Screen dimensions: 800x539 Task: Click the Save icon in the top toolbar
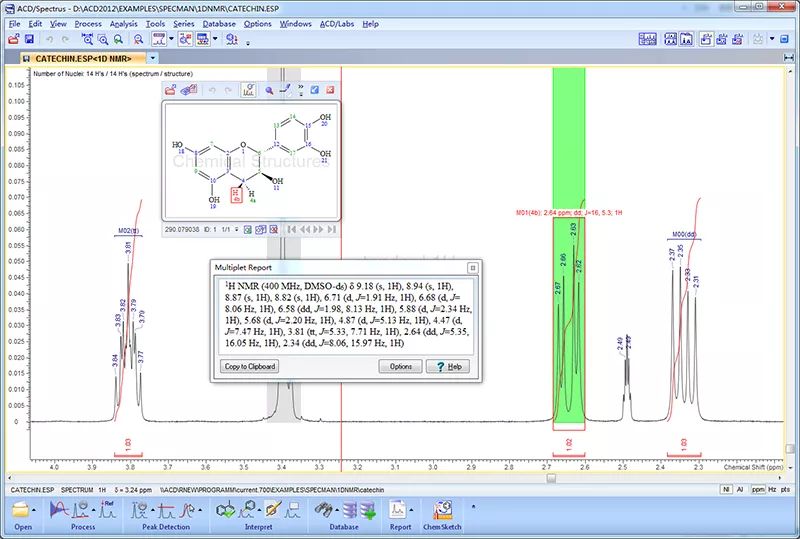tap(30, 38)
